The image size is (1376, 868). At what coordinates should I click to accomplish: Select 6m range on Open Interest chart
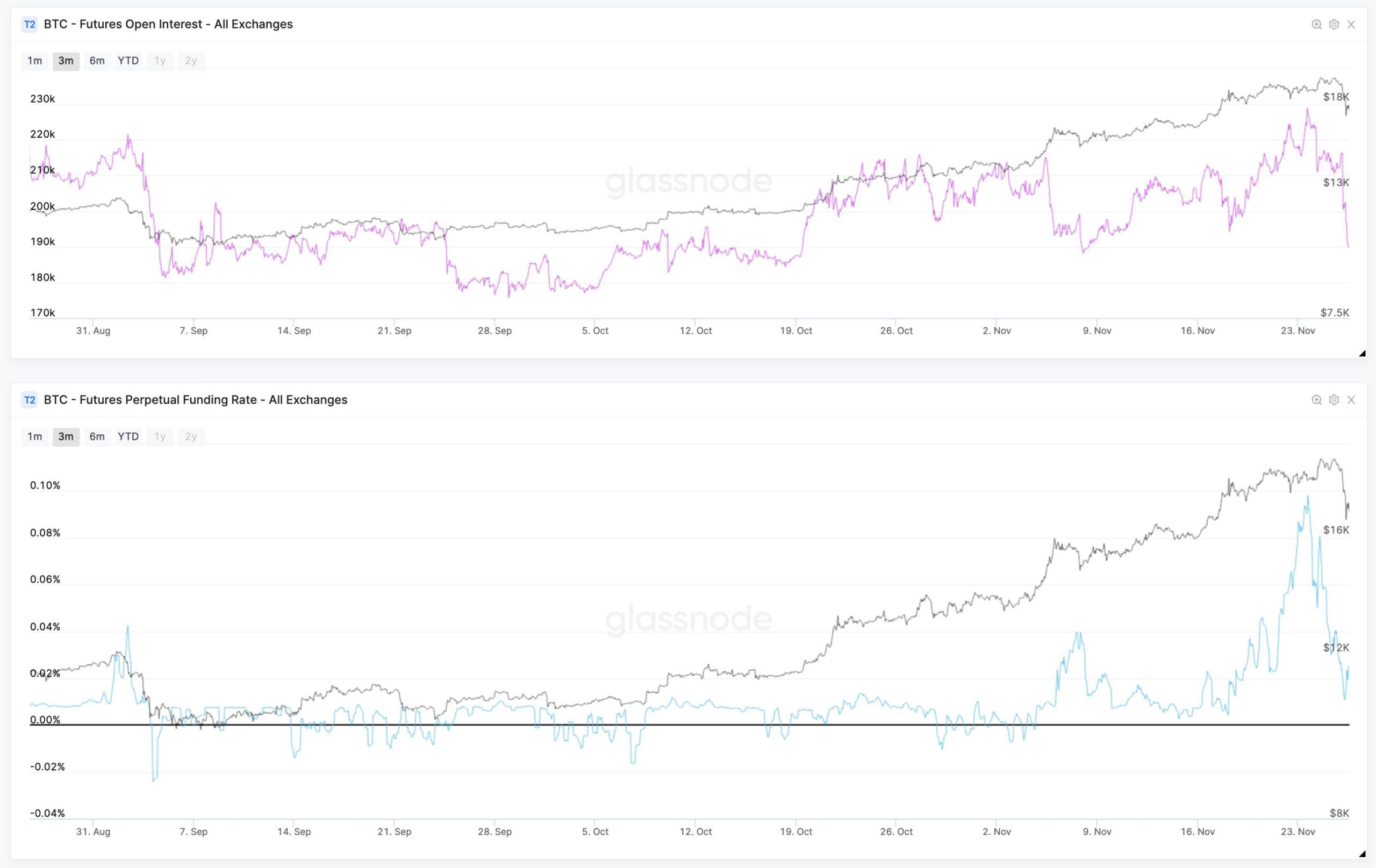tap(97, 61)
